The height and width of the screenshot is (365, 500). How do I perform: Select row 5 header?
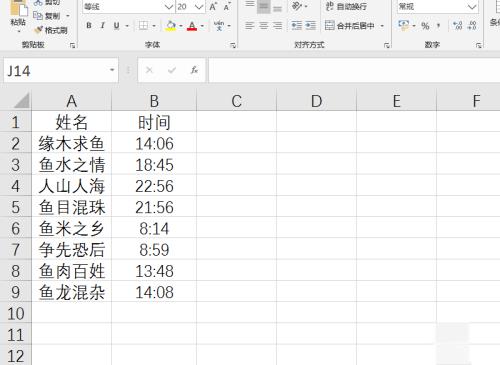click(16, 207)
